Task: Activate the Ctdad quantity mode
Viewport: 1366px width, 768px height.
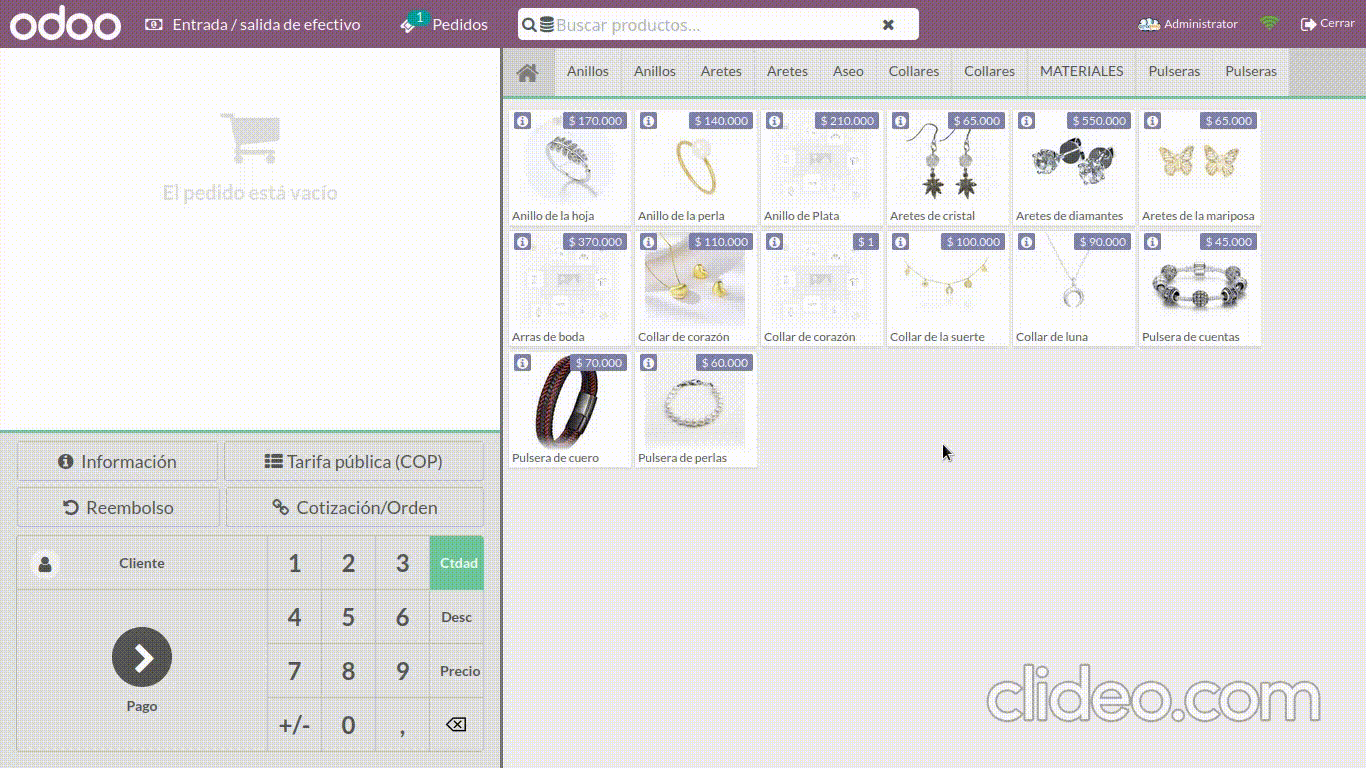Action: point(457,563)
